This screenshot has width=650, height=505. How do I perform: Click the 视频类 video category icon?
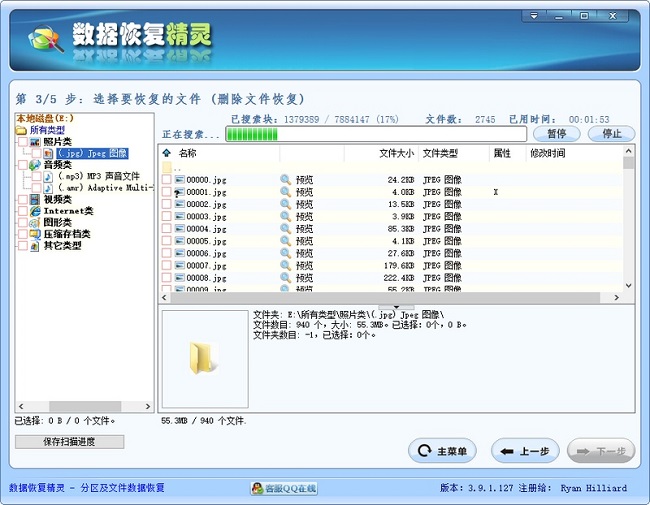pos(35,199)
